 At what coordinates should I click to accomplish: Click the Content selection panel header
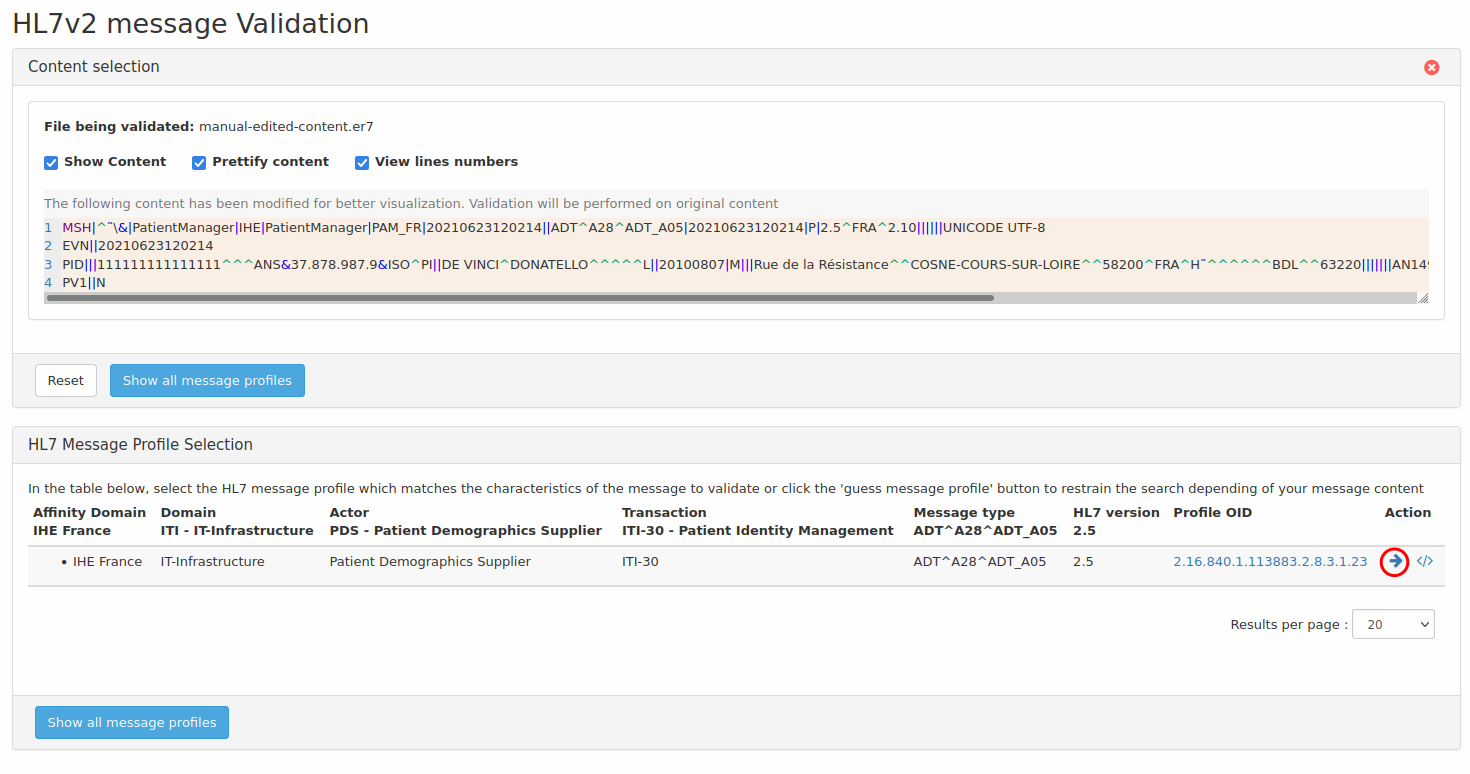tap(94, 67)
